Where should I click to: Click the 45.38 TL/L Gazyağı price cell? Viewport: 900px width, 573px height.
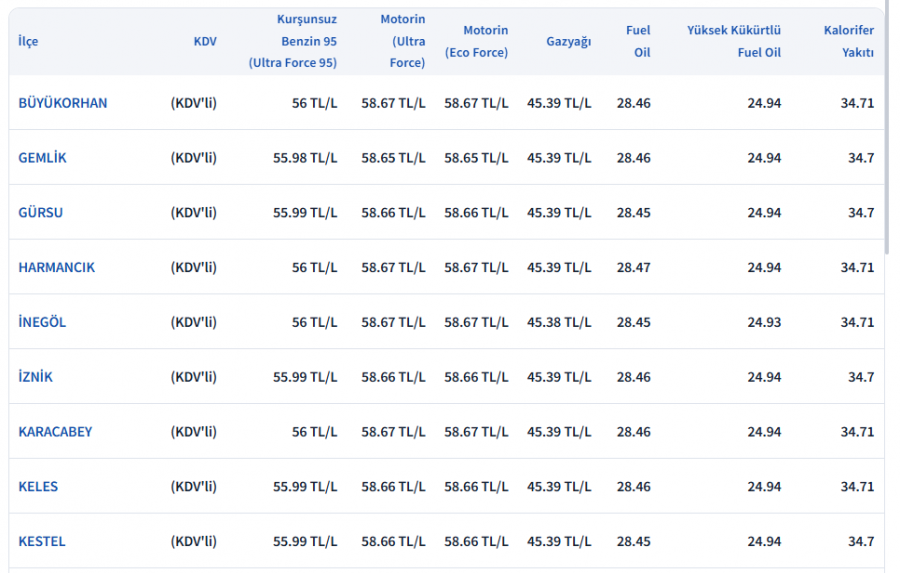click(x=559, y=322)
